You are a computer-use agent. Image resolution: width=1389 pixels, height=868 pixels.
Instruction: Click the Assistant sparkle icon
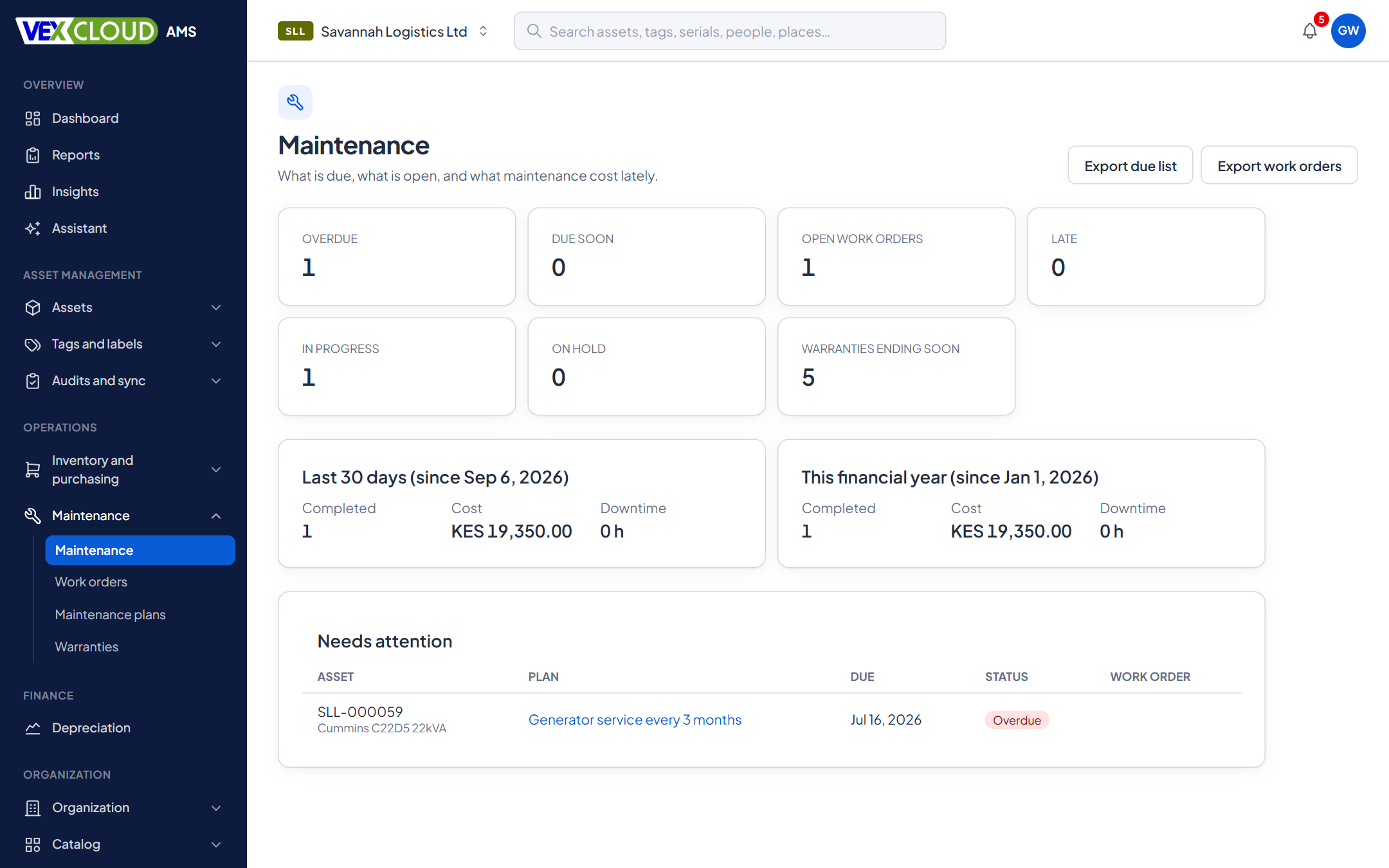click(x=33, y=228)
